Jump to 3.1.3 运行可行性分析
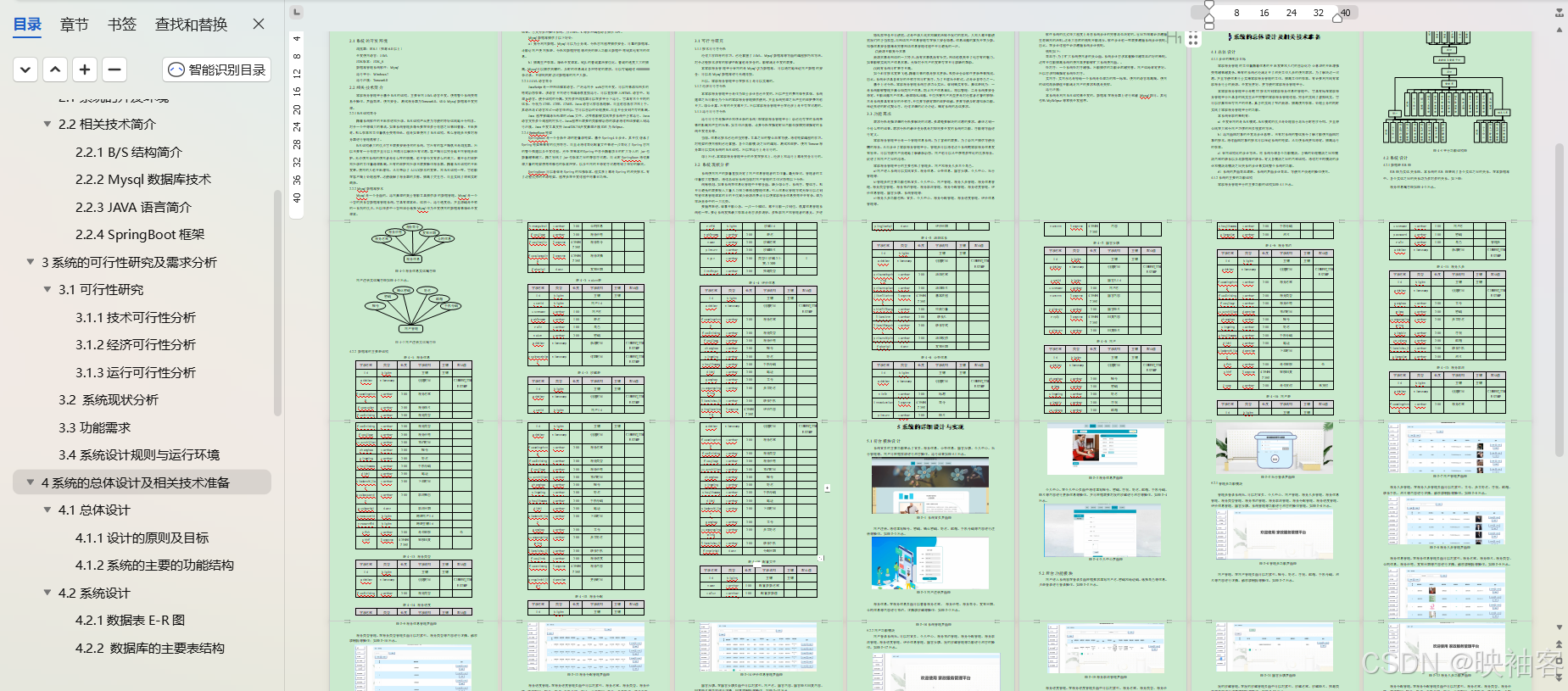Screen dimensions: 1568x691 (136, 372)
